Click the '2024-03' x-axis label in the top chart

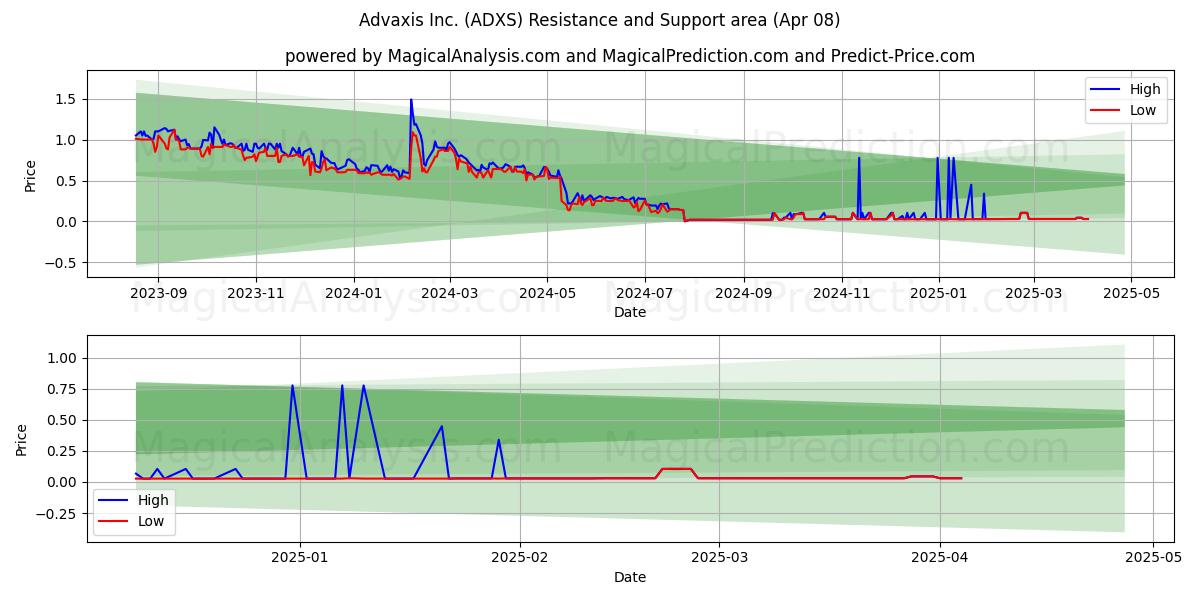tap(449, 294)
